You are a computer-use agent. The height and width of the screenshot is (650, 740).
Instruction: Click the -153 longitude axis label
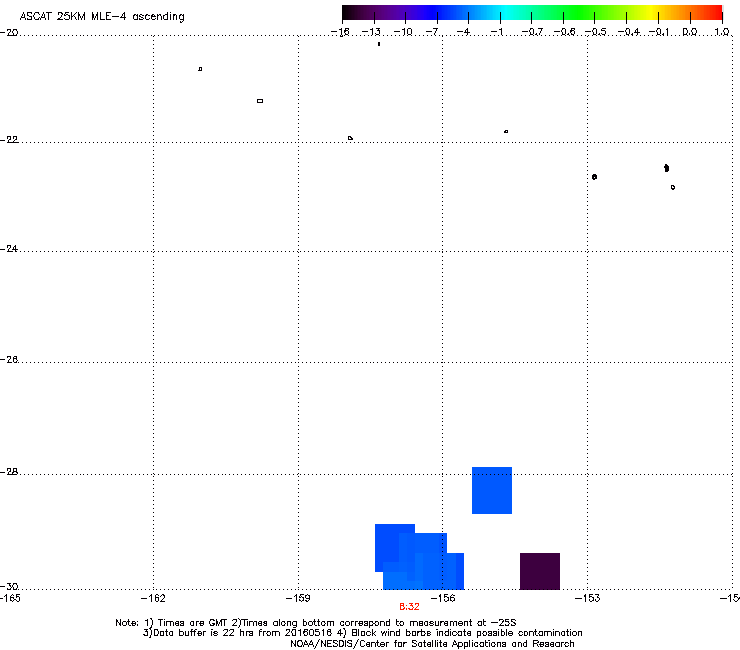588,598
